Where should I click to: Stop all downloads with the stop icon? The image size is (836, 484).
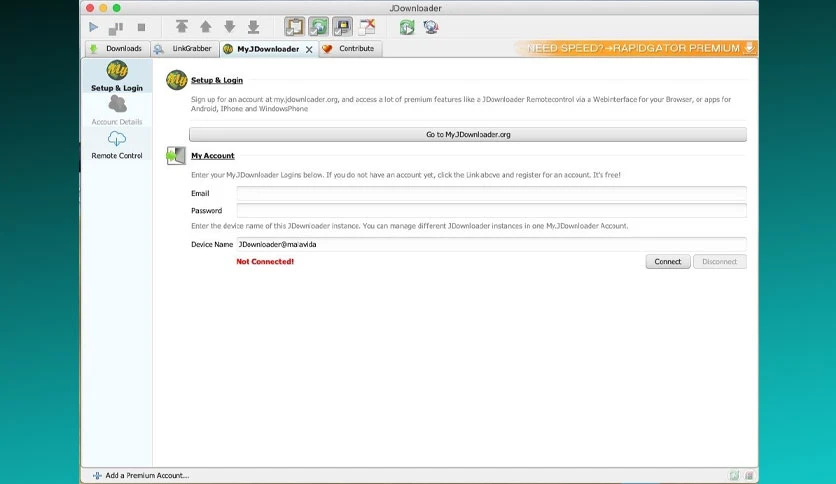(x=141, y=27)
